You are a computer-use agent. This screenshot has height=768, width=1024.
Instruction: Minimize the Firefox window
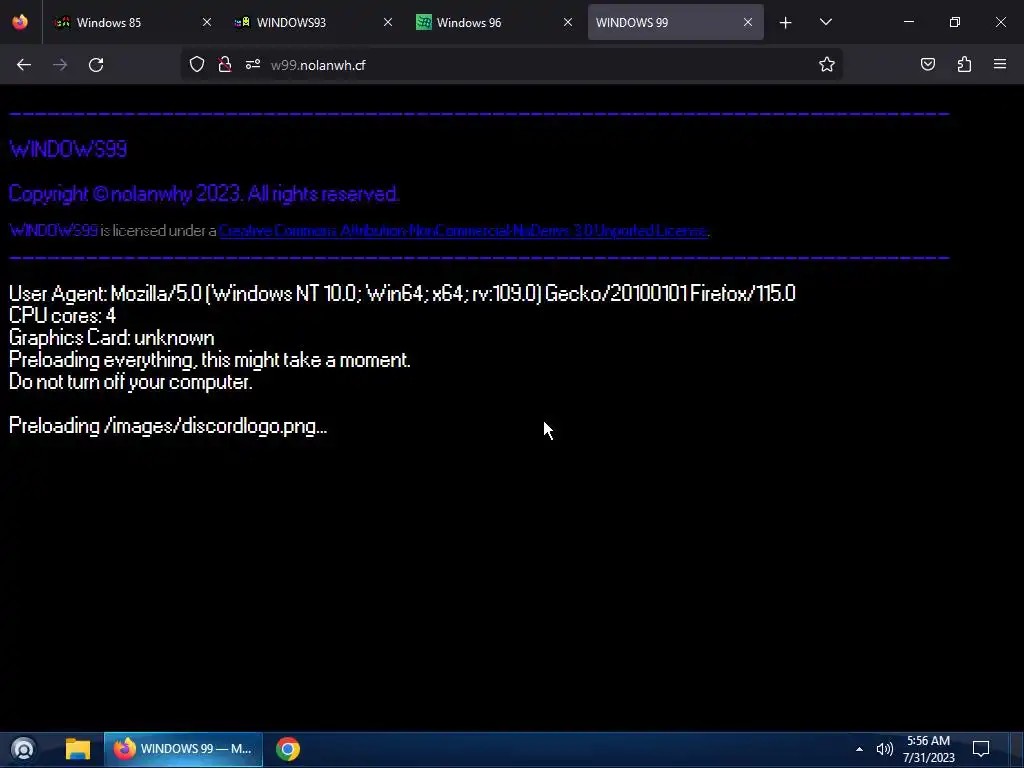[908, 22]
